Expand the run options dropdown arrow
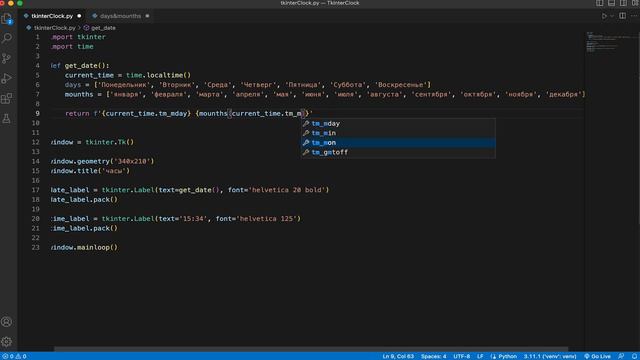Image resolution: width=640 pixels, height=360 pixels. coord(612,16)
